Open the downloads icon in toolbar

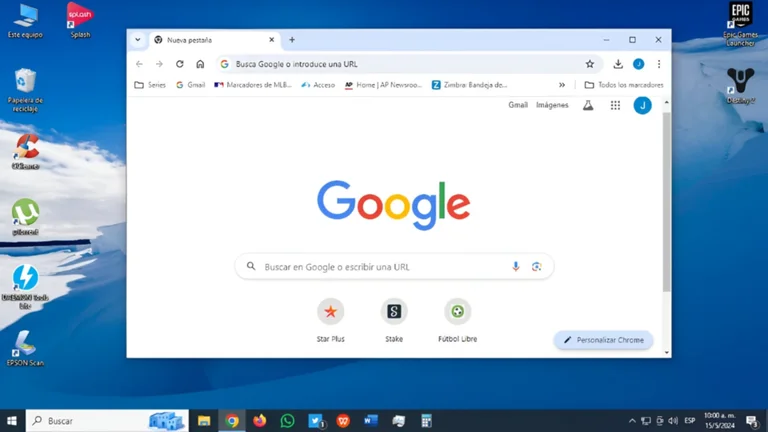tap(618, 64)
